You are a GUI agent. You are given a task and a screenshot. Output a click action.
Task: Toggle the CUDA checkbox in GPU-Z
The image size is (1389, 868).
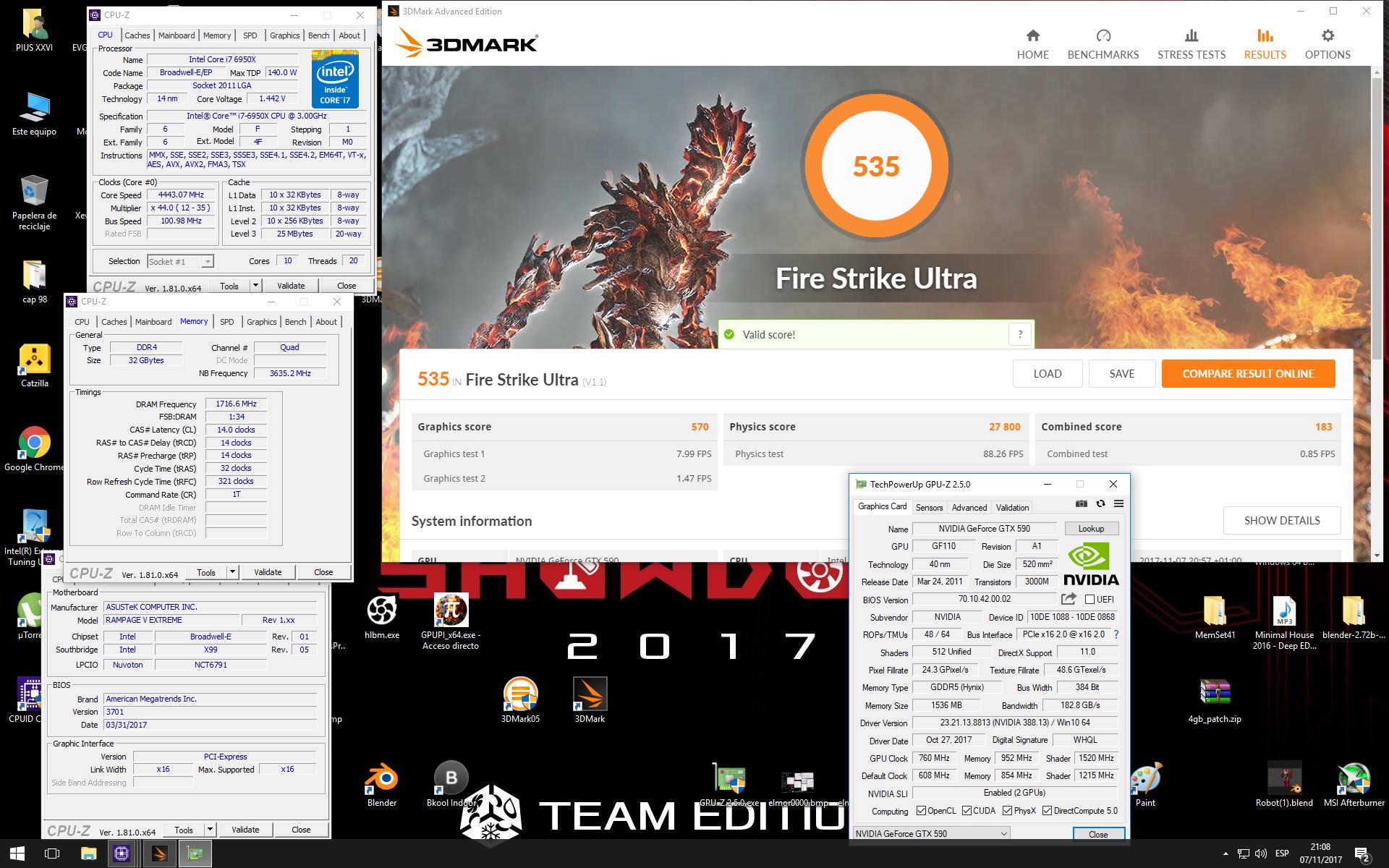967,811
